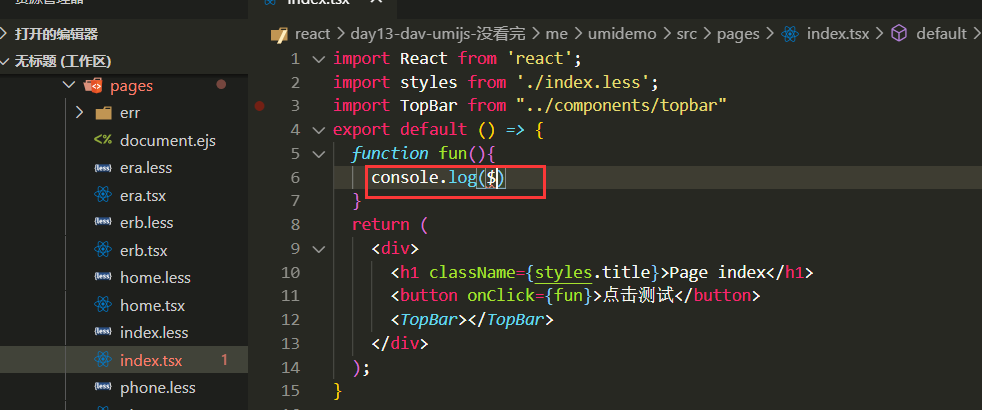Select the pages folder icon

(x=93, y=86)
